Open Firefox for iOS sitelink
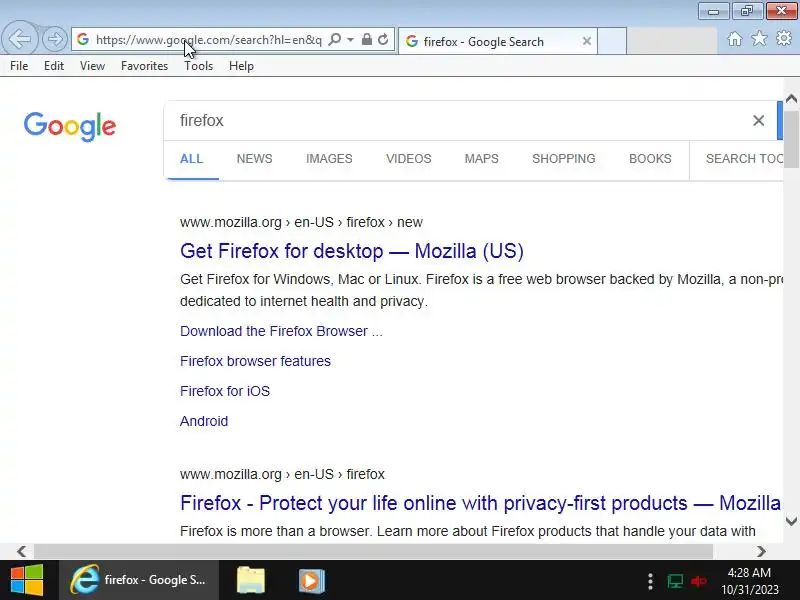 tap(225, 391)
